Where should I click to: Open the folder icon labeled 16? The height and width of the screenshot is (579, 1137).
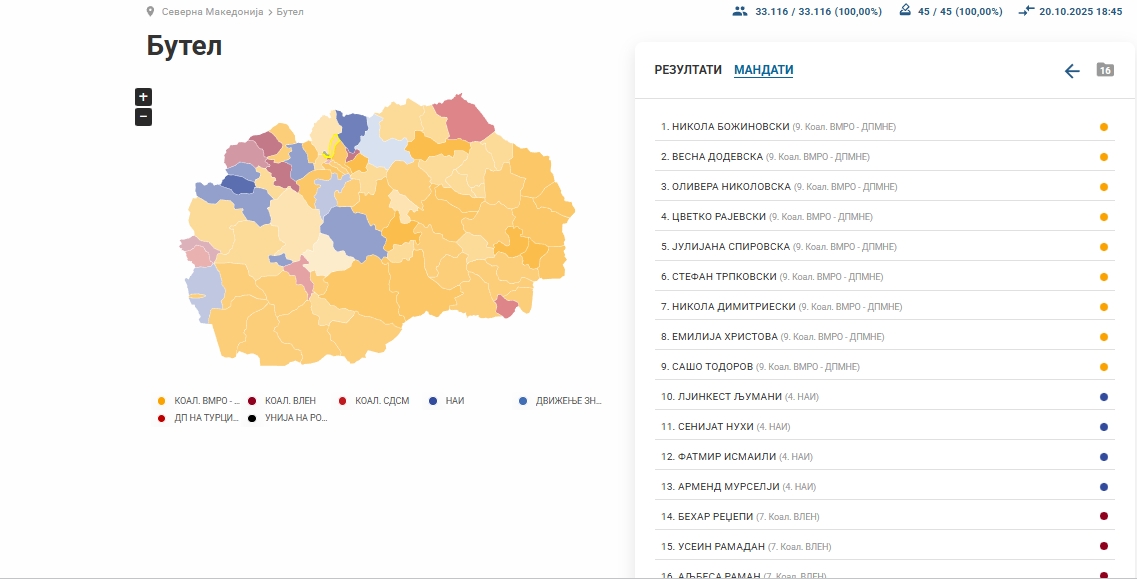pyautogui.click(x=1105, y=70)
